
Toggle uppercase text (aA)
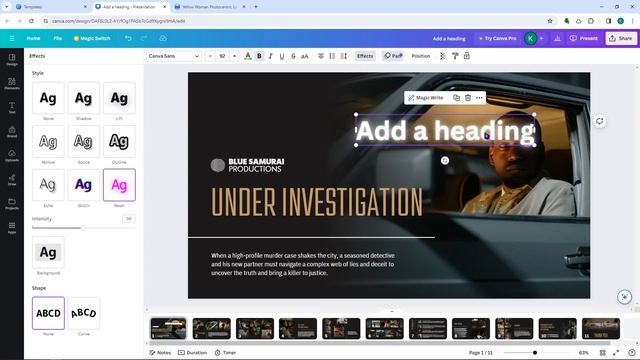coord(304,56)
